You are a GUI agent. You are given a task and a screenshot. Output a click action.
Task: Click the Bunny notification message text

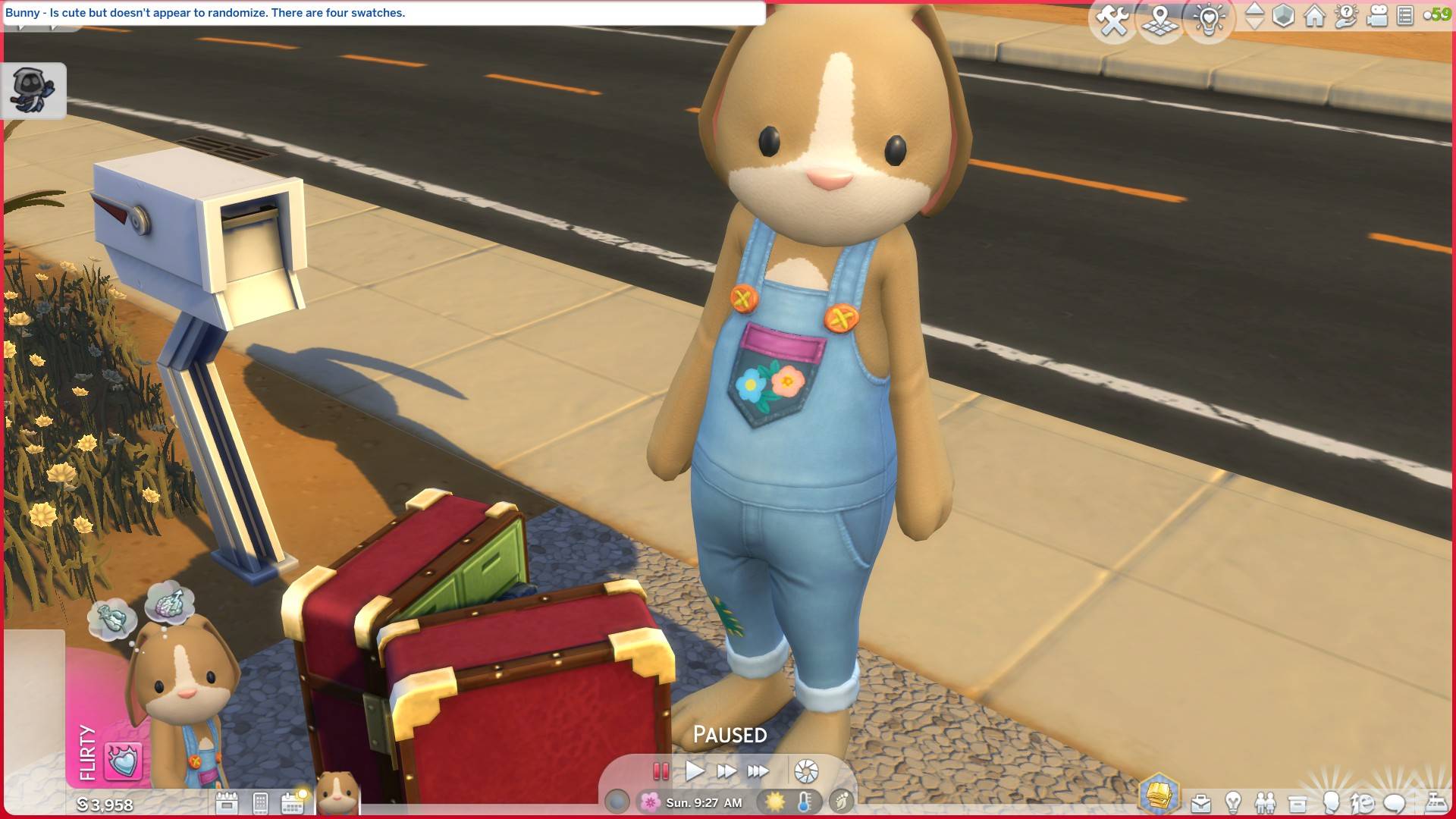(x=205, y=13)
